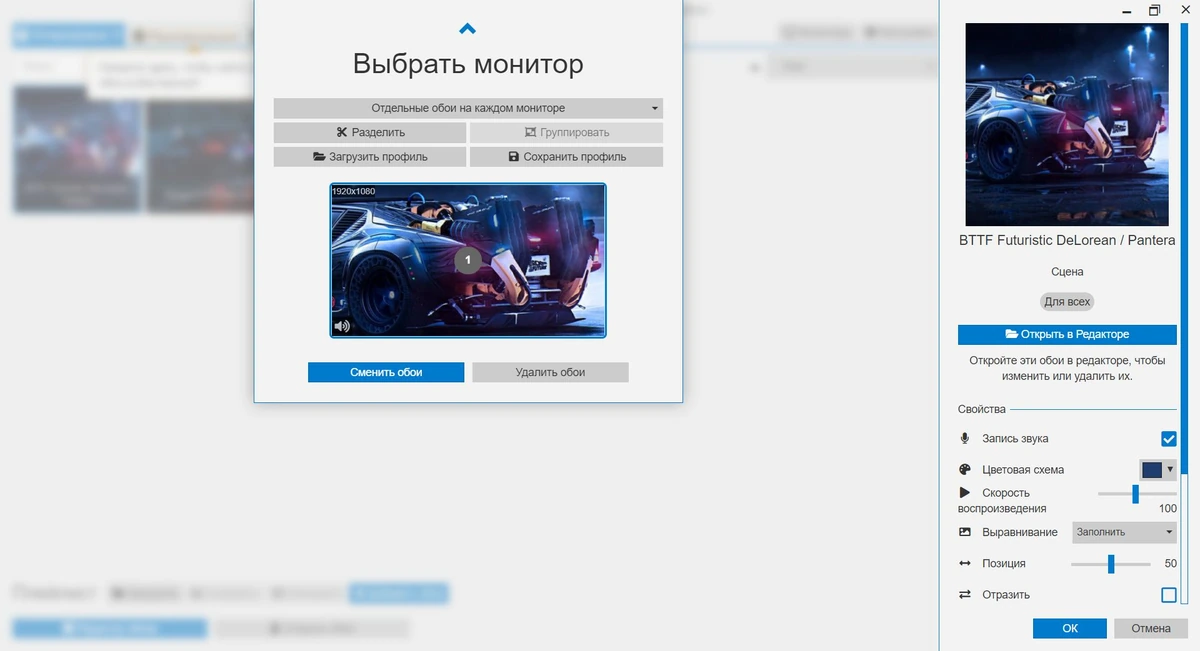Restore the window using the title bar button
The image size is (1200, 651).
pos(1155,11)
